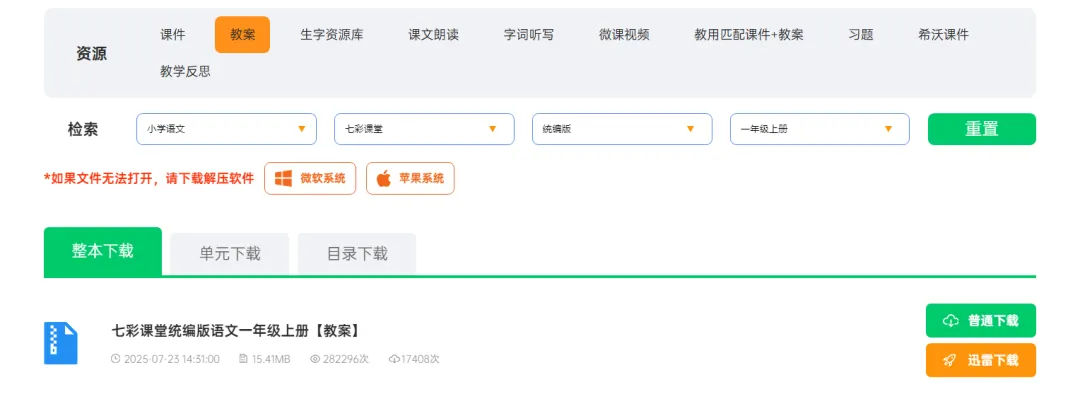Screen dimensions: 1080x409
Task: Switch to the 单元下载 tab
Action: [x=230, y=254]
